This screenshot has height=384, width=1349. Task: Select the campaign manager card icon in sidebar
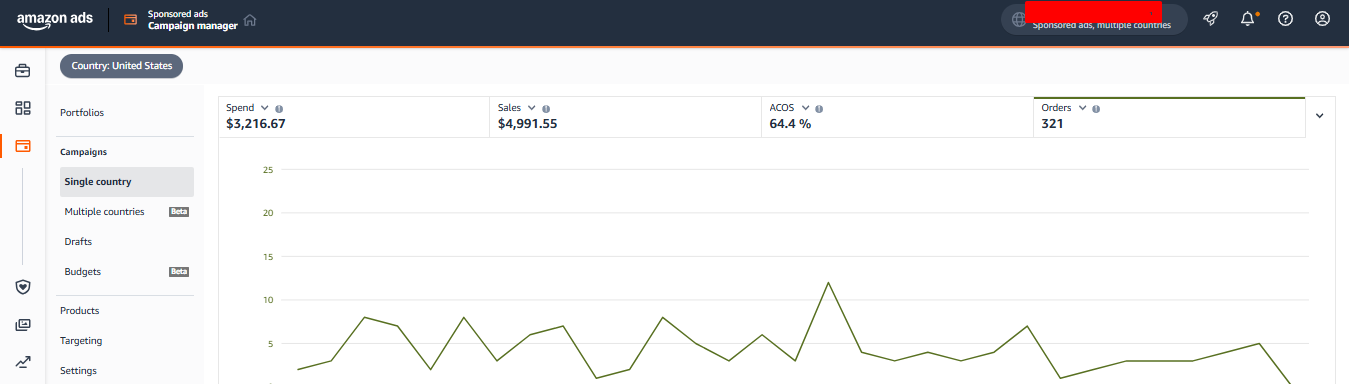coord(22,146)
